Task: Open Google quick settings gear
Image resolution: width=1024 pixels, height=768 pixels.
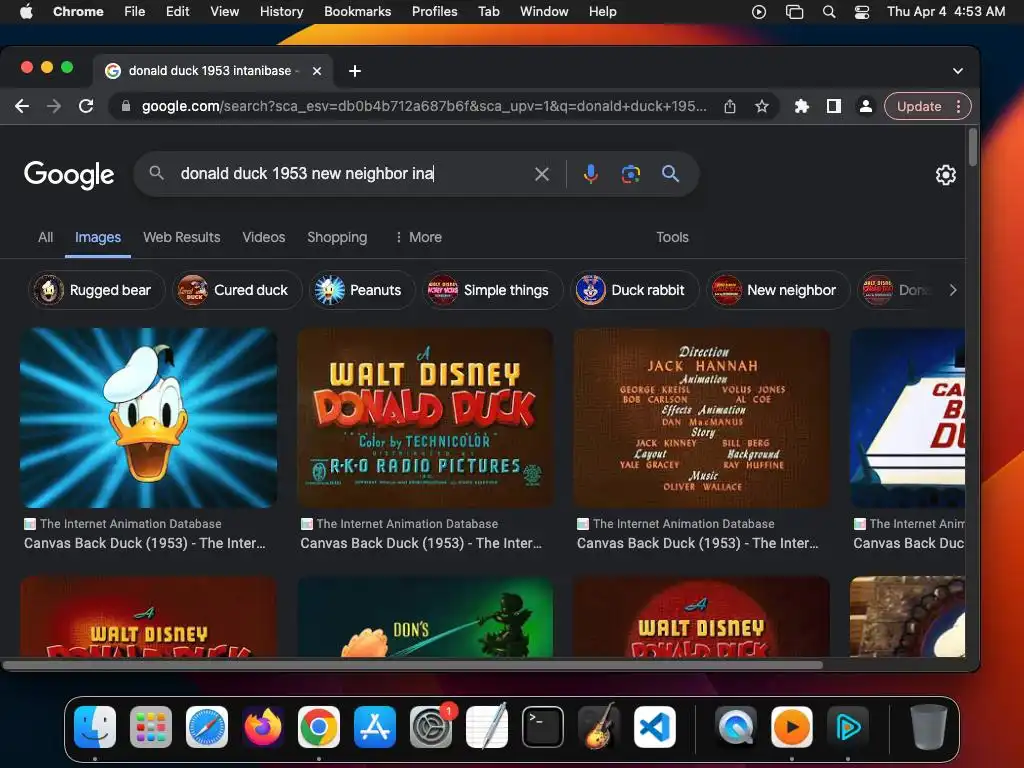Action: [x=946, y=174]
